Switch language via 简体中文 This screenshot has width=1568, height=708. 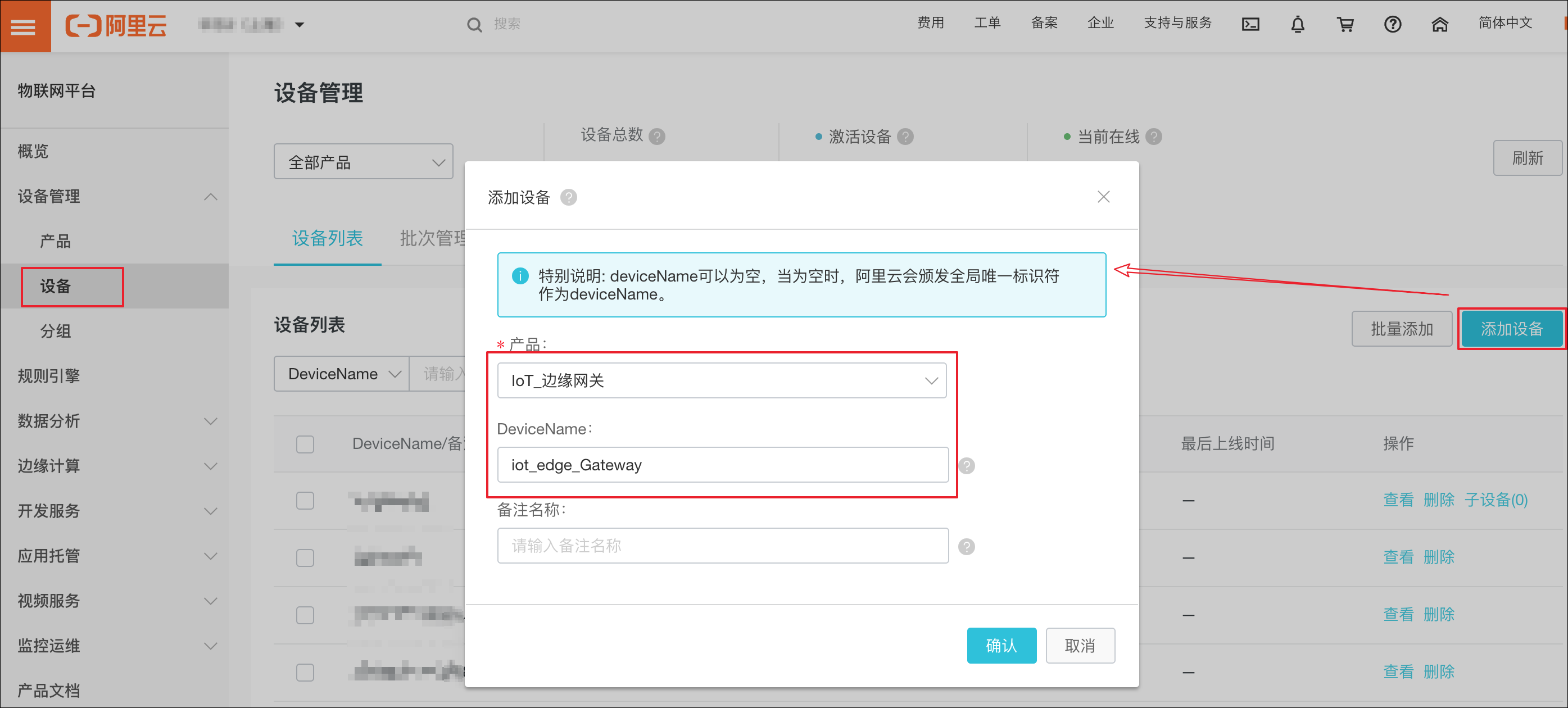click(1505, 23)
